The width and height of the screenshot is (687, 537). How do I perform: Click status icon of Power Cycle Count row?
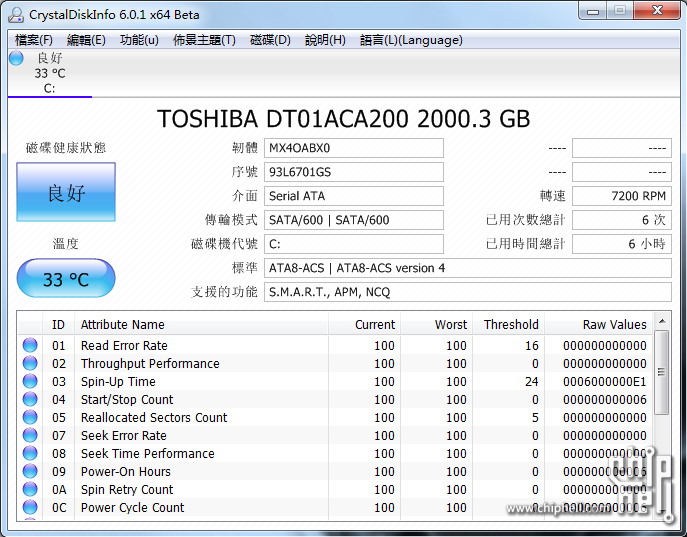30,507
